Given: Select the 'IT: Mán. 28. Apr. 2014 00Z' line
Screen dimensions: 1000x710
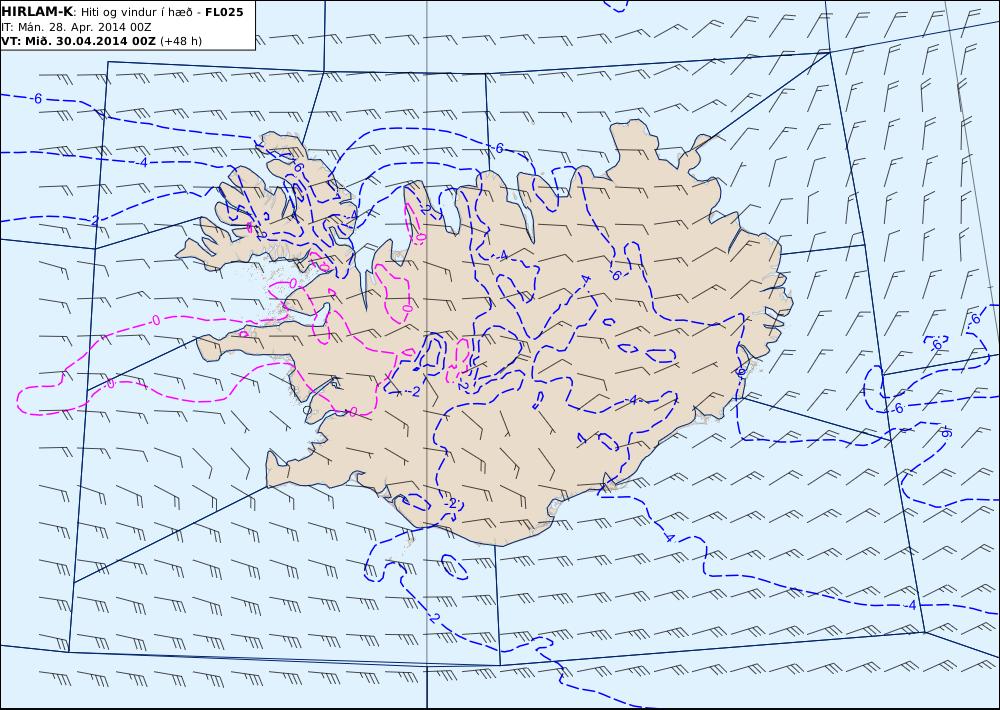Looking at the screenshot, I should 76,27.
